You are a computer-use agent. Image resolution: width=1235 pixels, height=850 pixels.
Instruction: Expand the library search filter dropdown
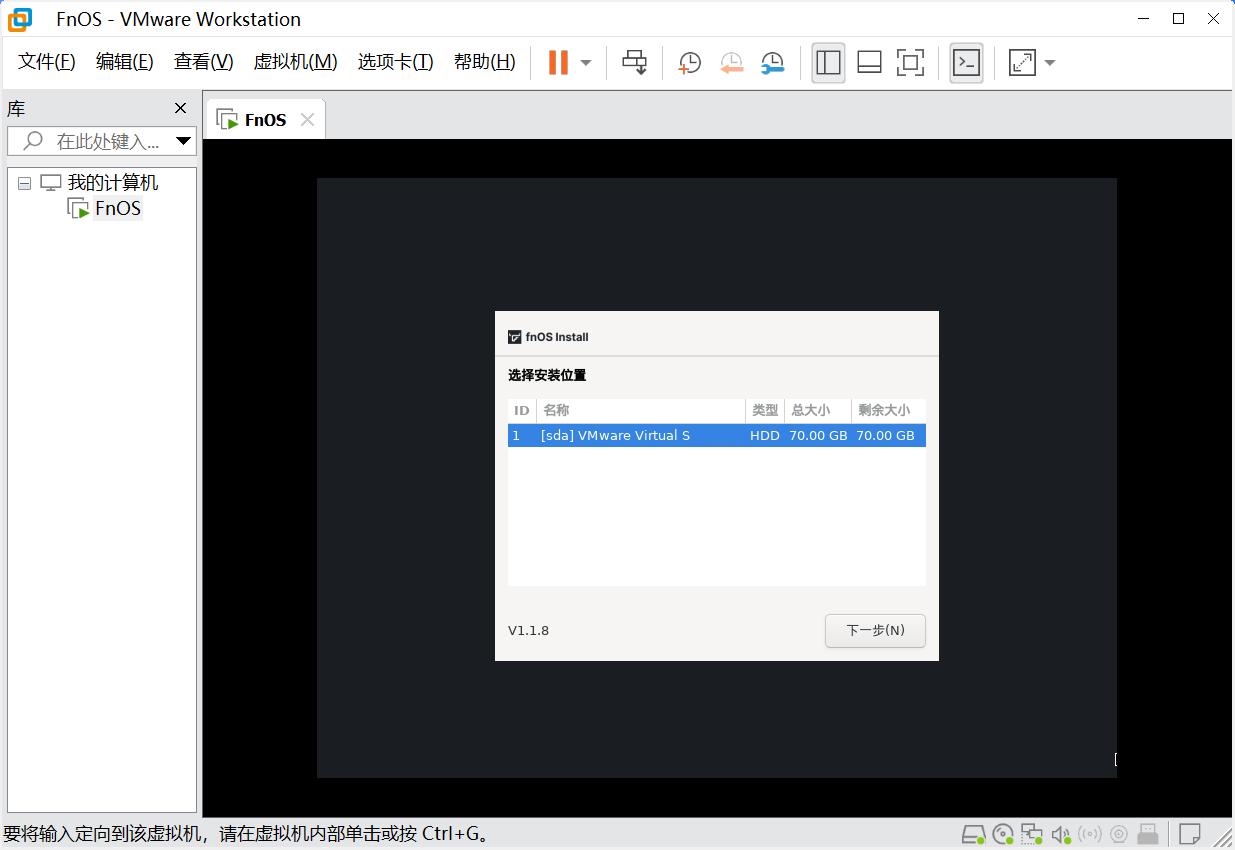coord(183,141)
